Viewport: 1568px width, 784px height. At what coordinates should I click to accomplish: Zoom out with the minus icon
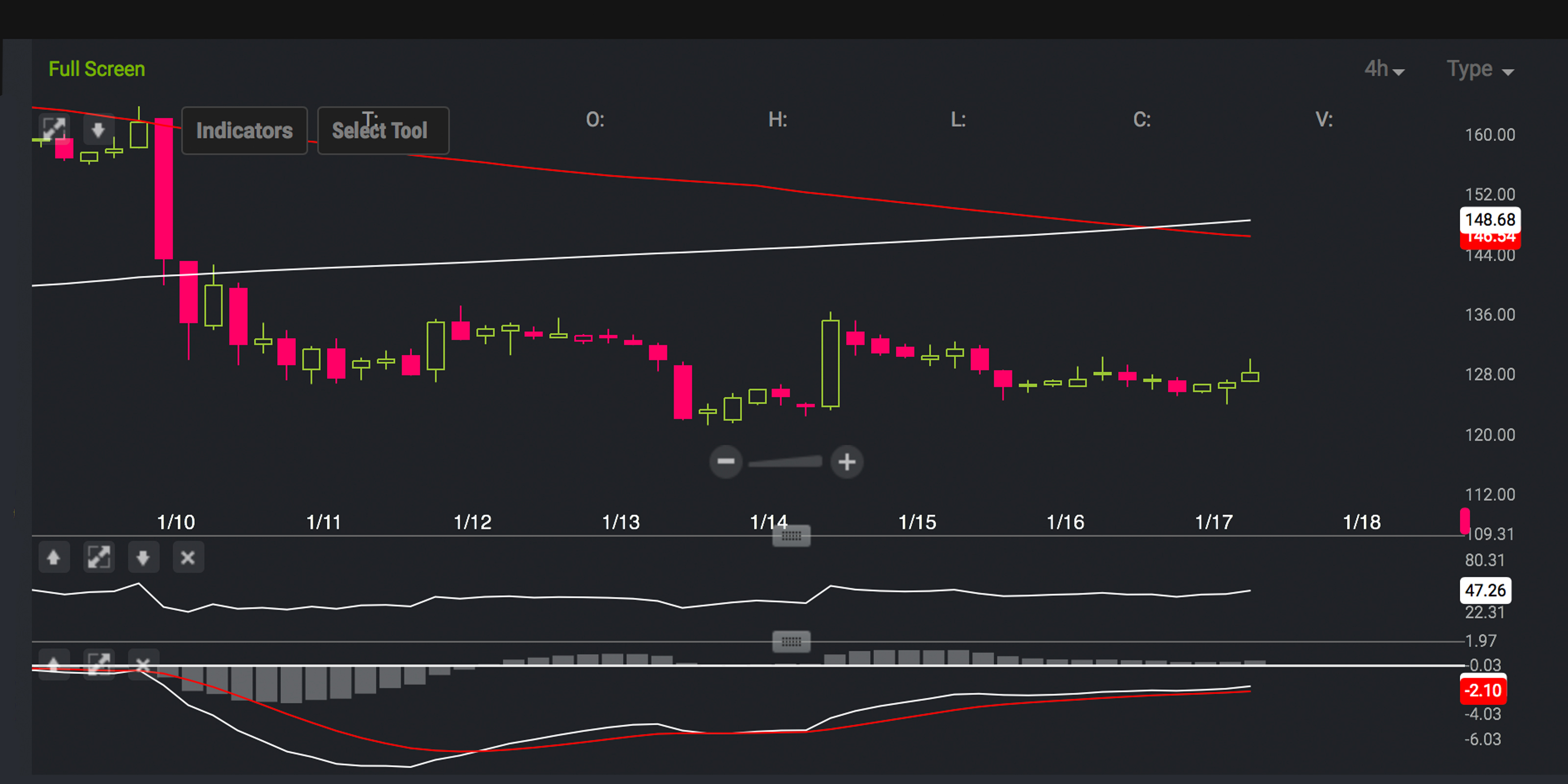pyautogui.click(x=727, y=462)
